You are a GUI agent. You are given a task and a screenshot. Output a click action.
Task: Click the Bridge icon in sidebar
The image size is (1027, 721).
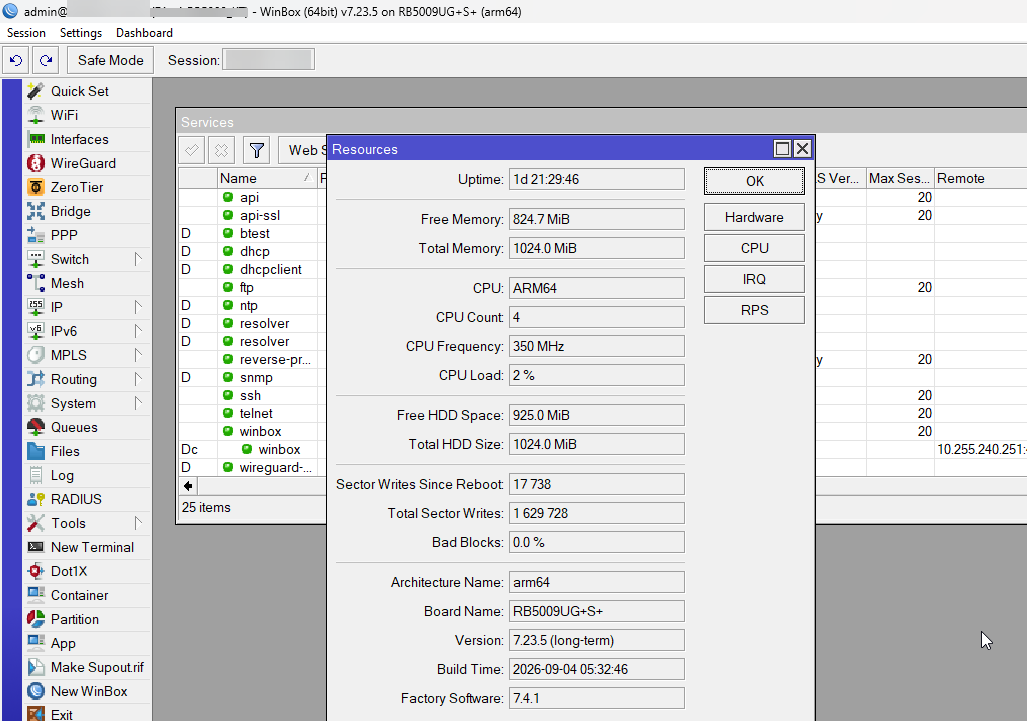coord(35,211)
